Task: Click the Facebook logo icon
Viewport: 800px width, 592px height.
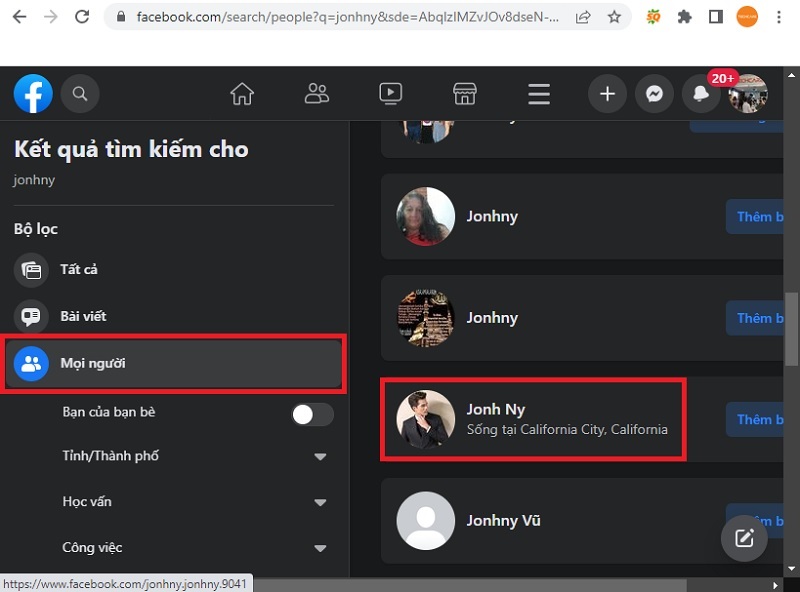Action: (x=33, y=94)
